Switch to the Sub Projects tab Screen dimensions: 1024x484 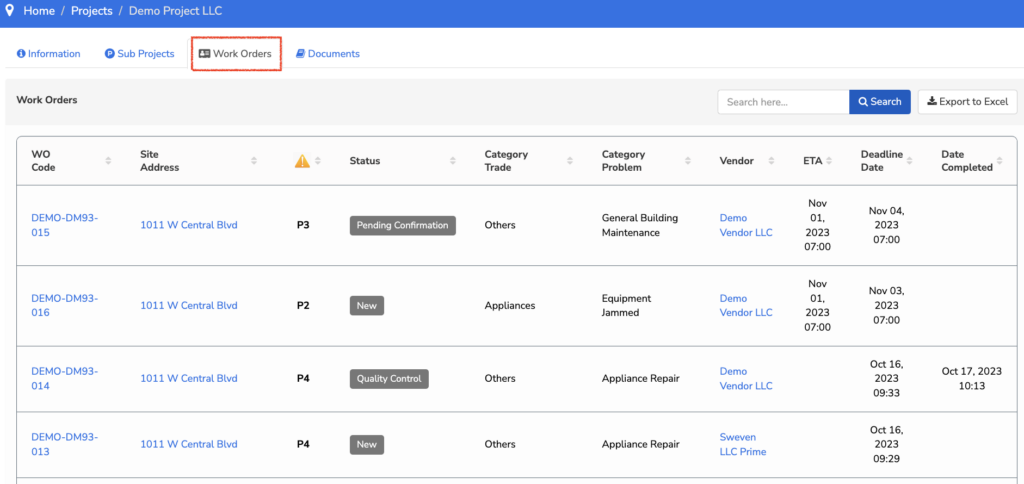[x=139, y=54]
